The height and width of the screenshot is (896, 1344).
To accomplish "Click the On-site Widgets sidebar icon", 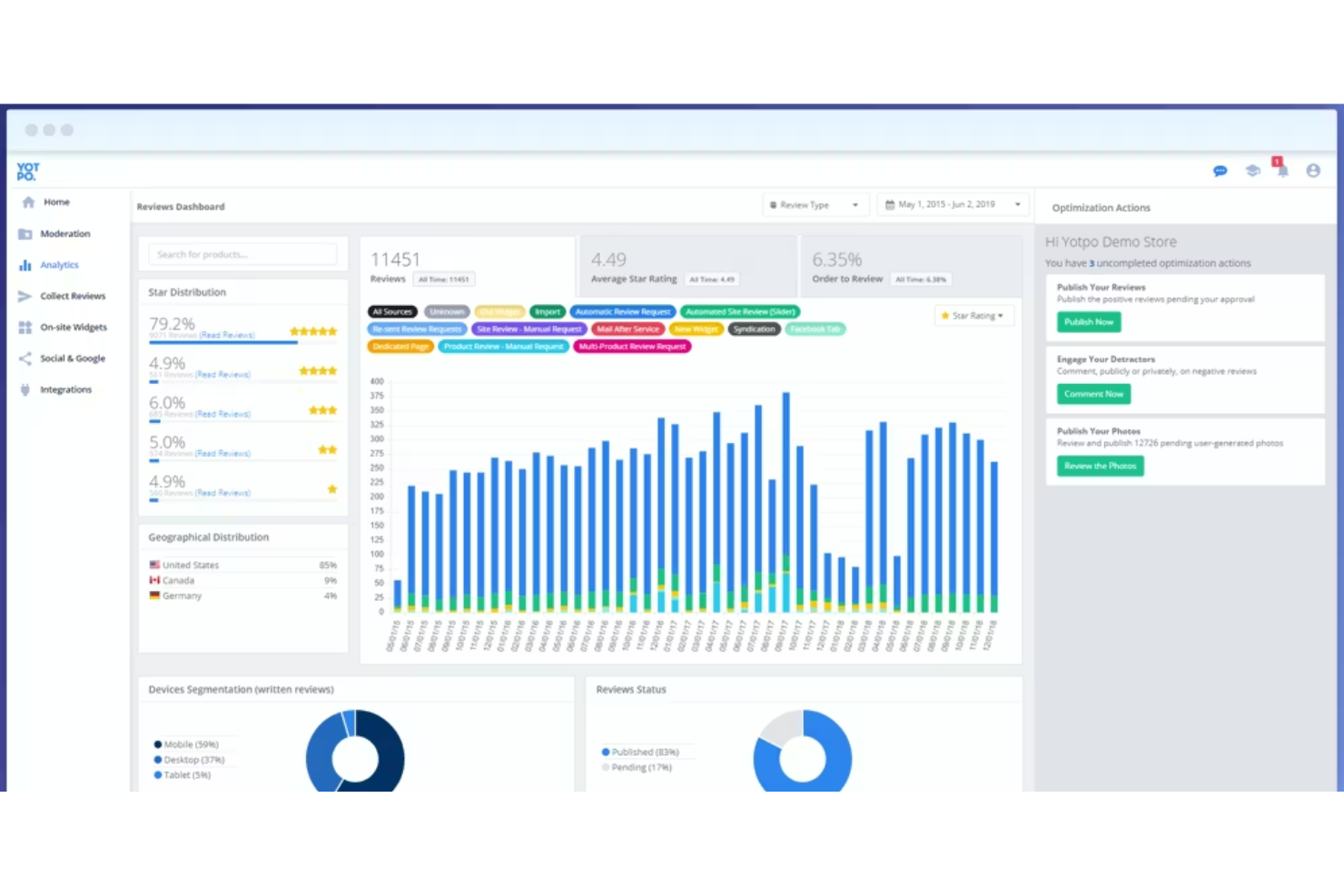I will (x=25, y=327).
